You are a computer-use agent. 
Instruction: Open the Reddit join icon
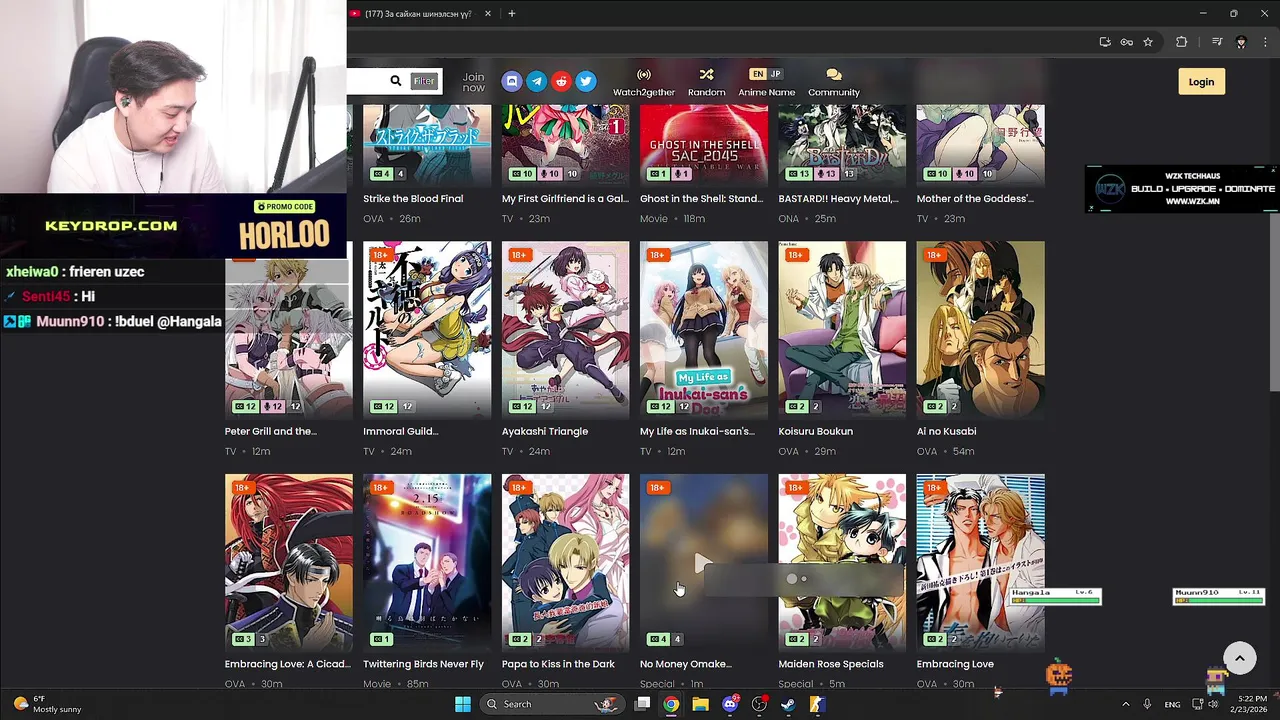(x=561, y=82)
